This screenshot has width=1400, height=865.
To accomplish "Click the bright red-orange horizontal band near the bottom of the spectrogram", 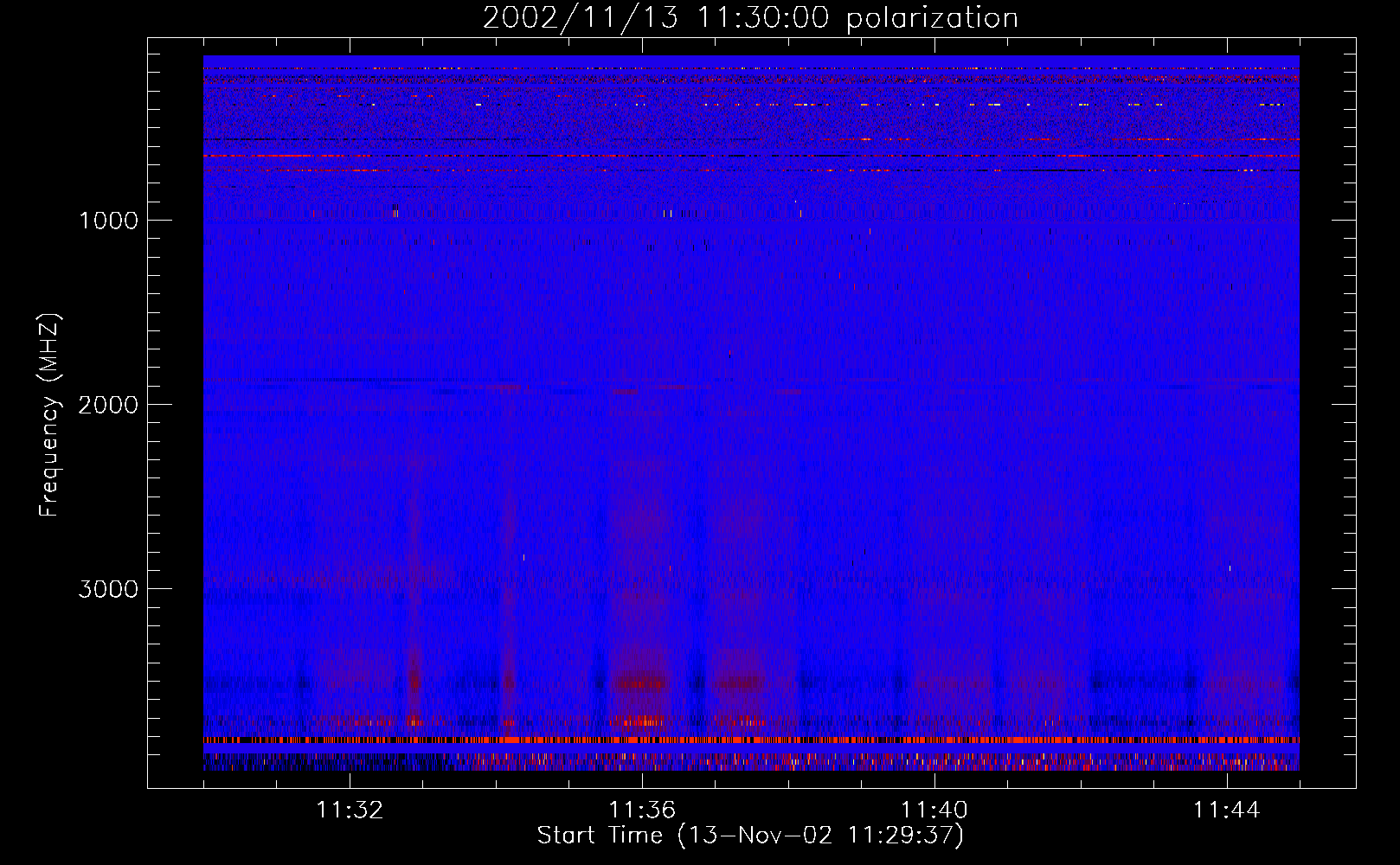I will pyautogui.click(x=751, y=740).
